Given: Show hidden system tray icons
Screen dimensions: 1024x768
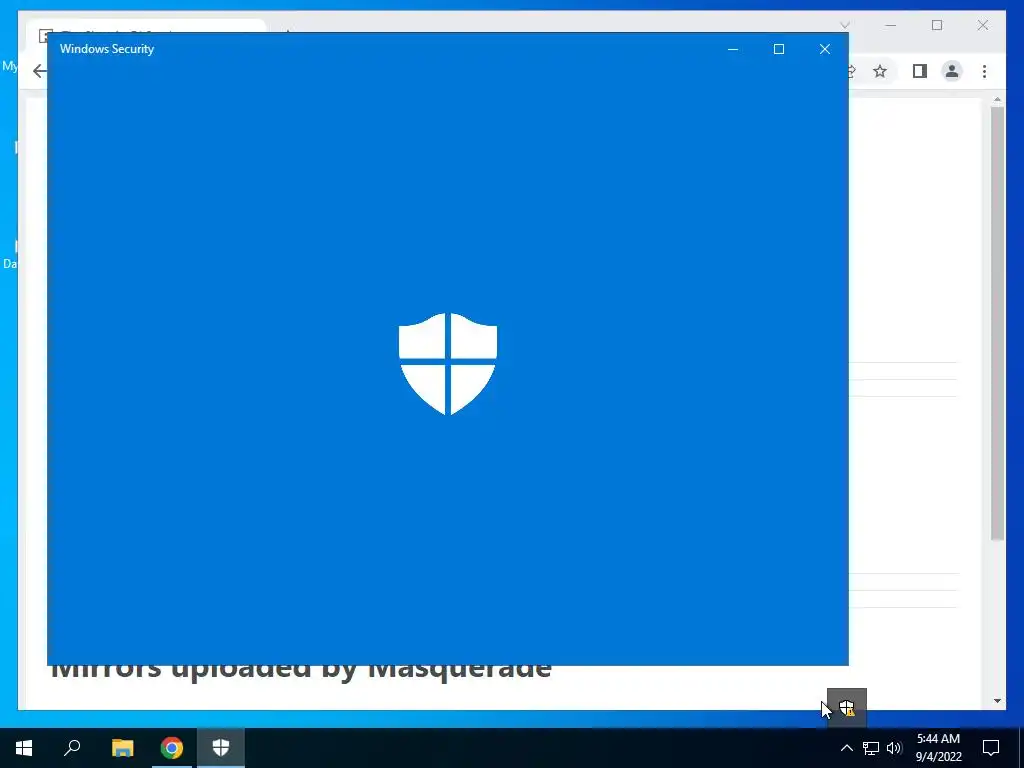Looking at the screenshot, I should pos(846,748).
